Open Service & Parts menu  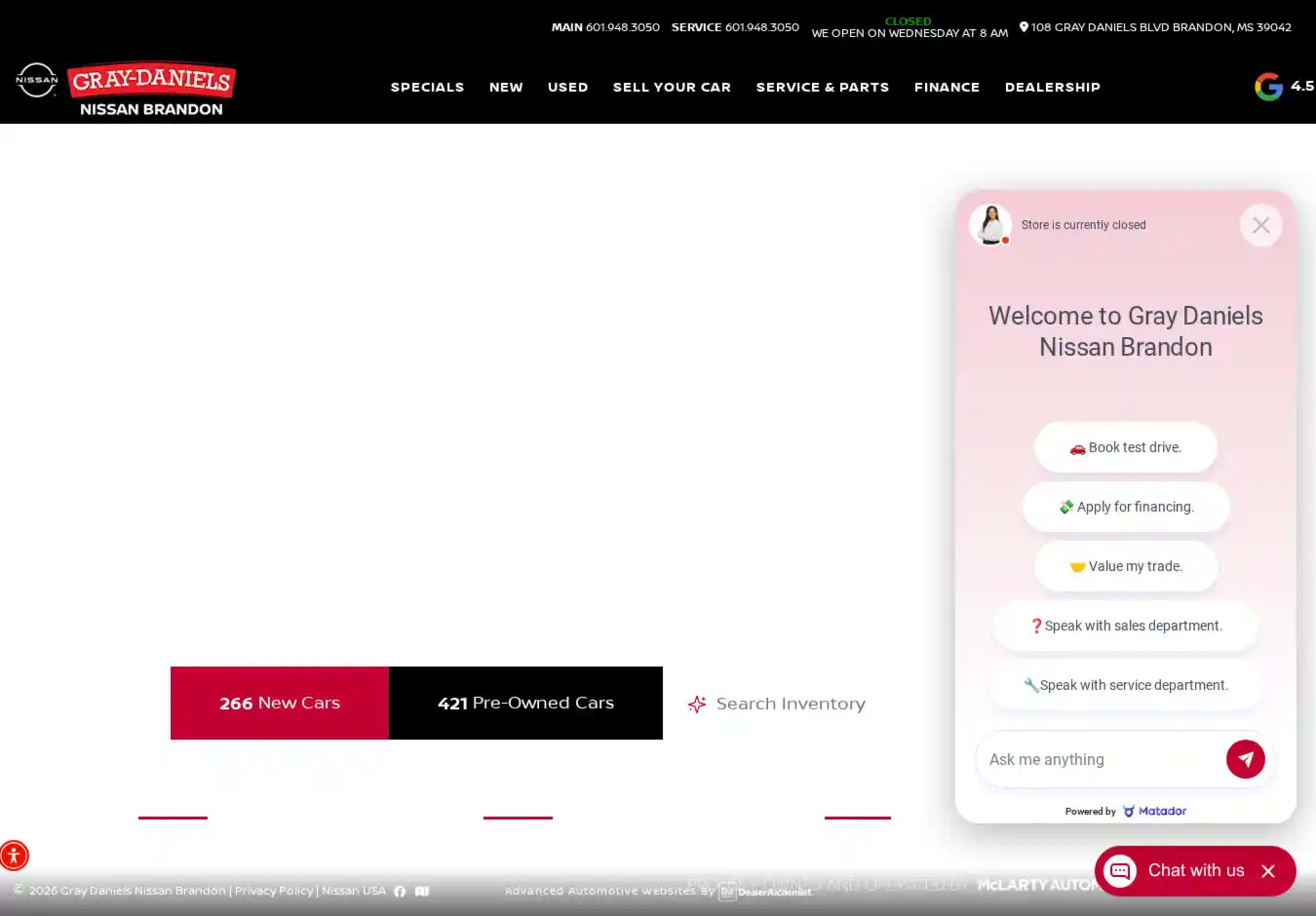[822, 87]
